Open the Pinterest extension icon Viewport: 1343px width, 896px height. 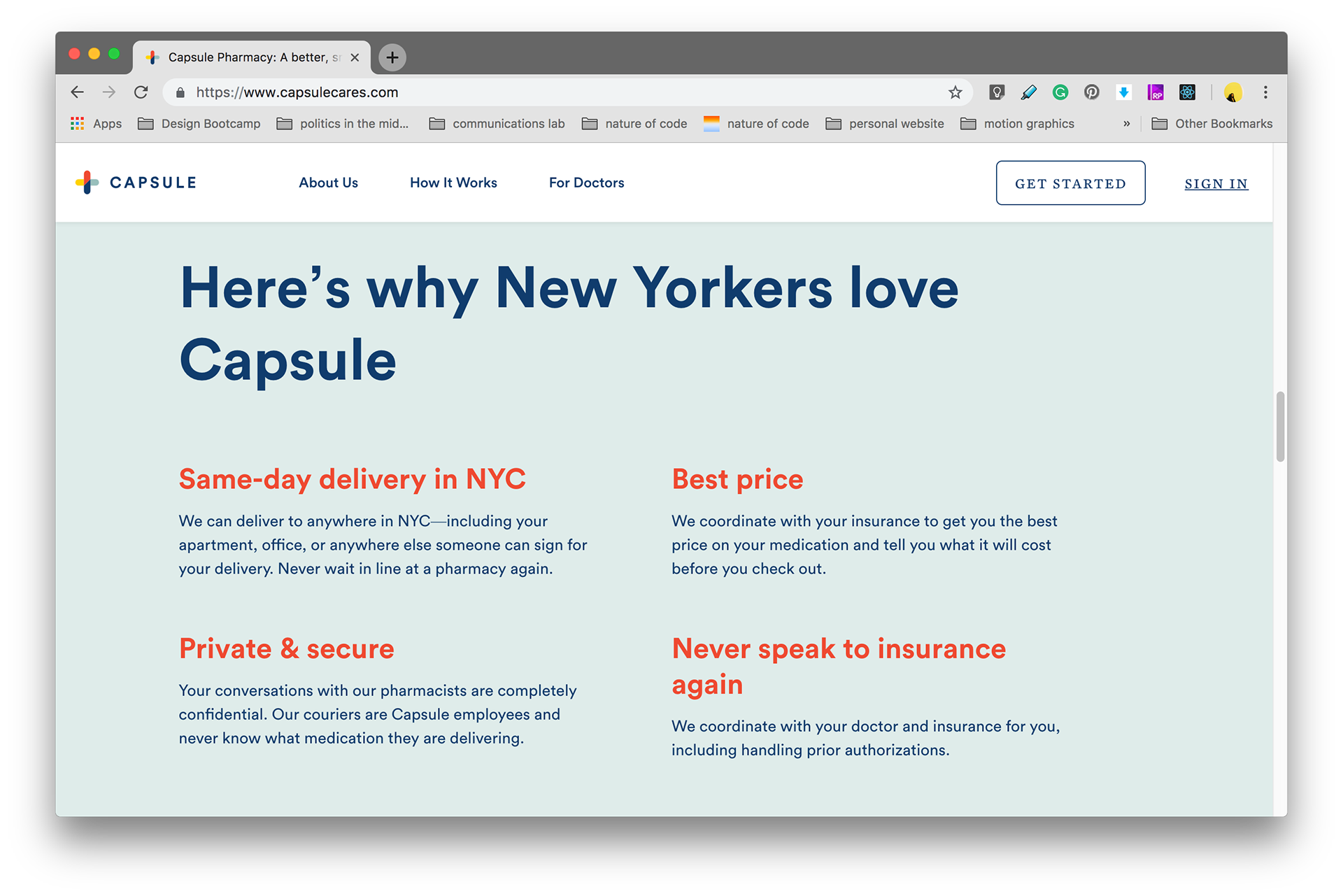1092,92
